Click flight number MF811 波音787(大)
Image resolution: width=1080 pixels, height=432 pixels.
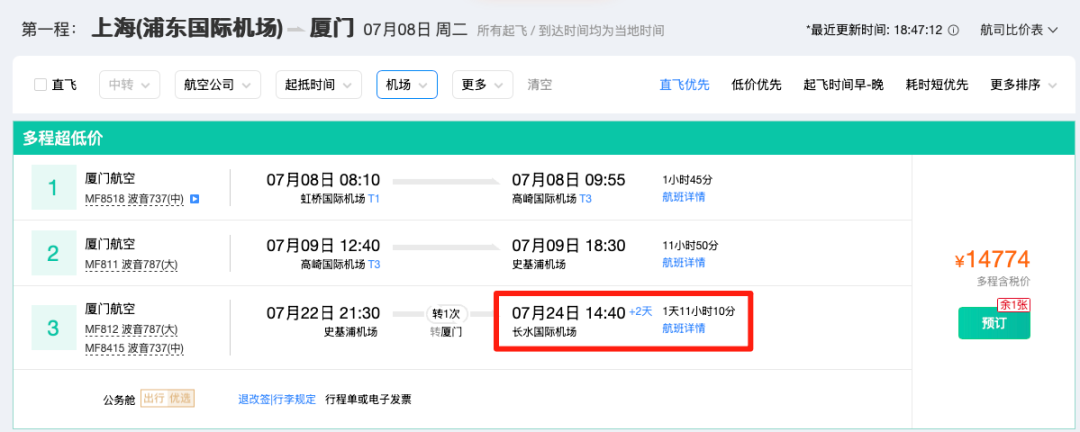[131, 265]
